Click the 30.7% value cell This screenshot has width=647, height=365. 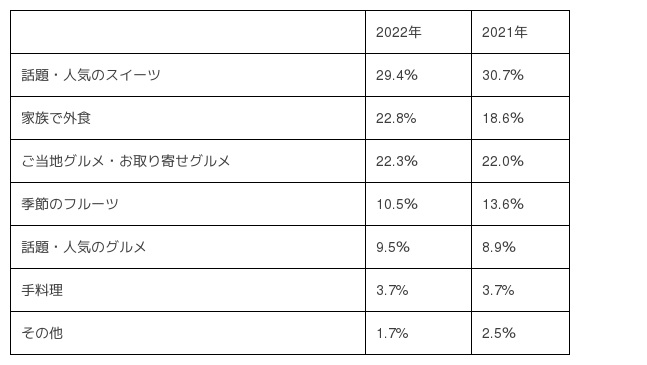pos(520,75)
